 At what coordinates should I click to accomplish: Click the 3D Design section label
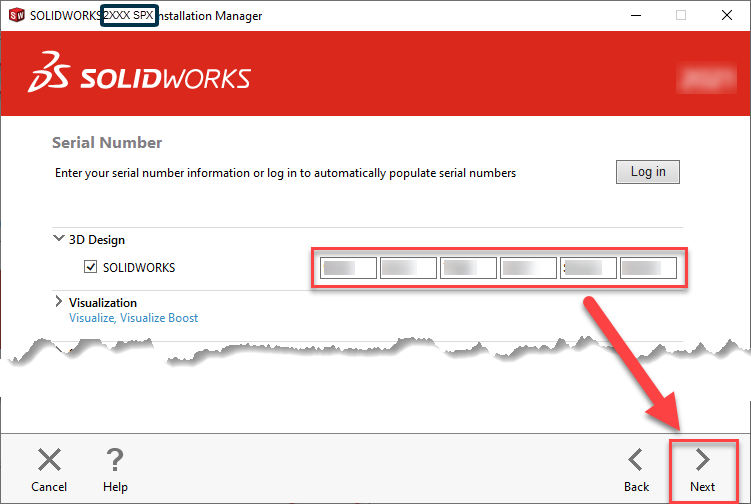click(97, 240)
